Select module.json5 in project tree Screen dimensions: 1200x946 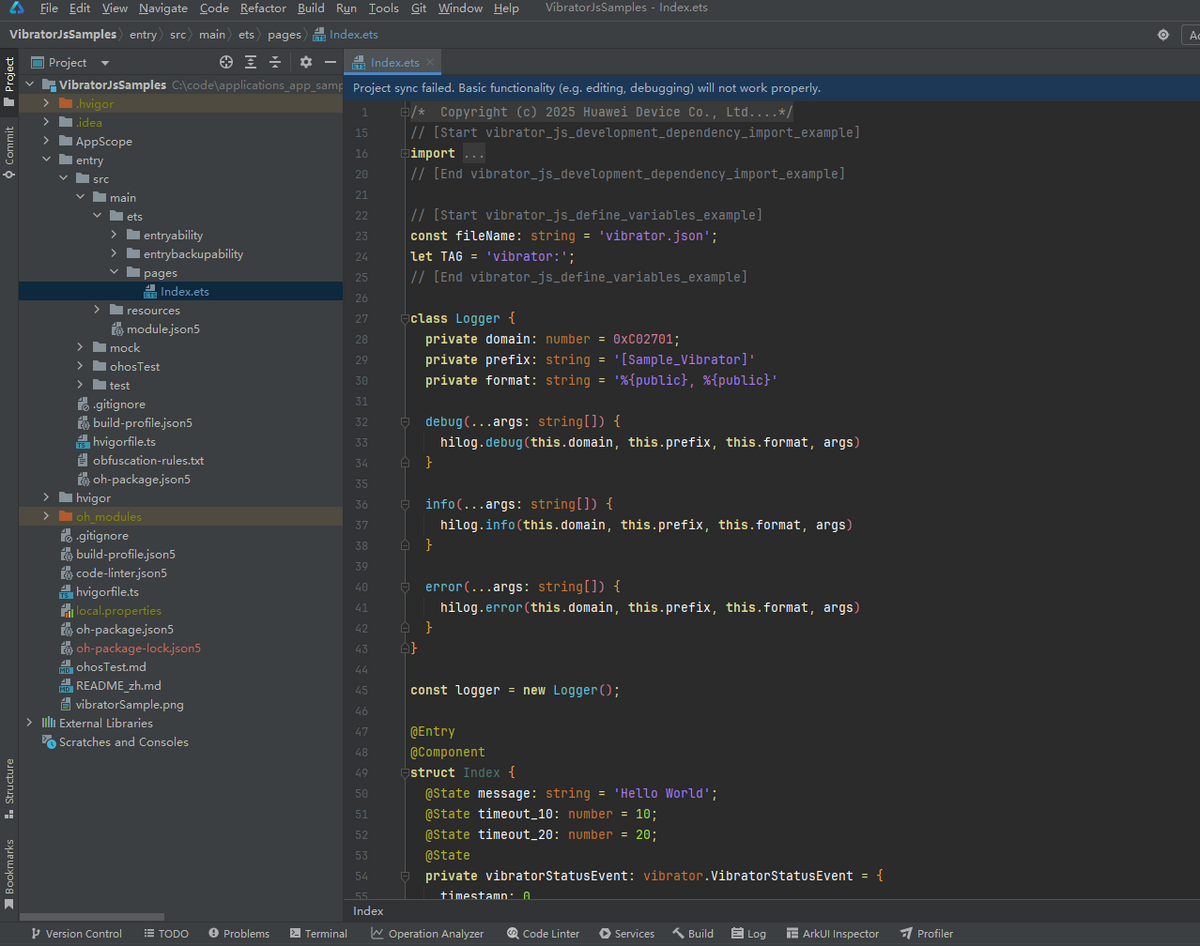click(162, 329)
